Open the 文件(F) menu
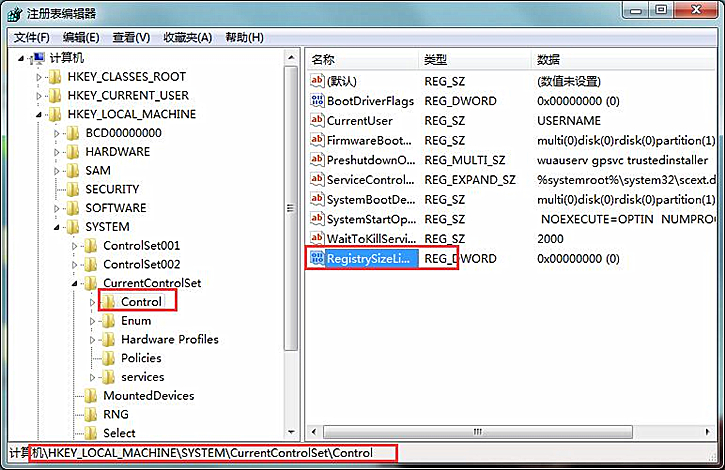 33,37
